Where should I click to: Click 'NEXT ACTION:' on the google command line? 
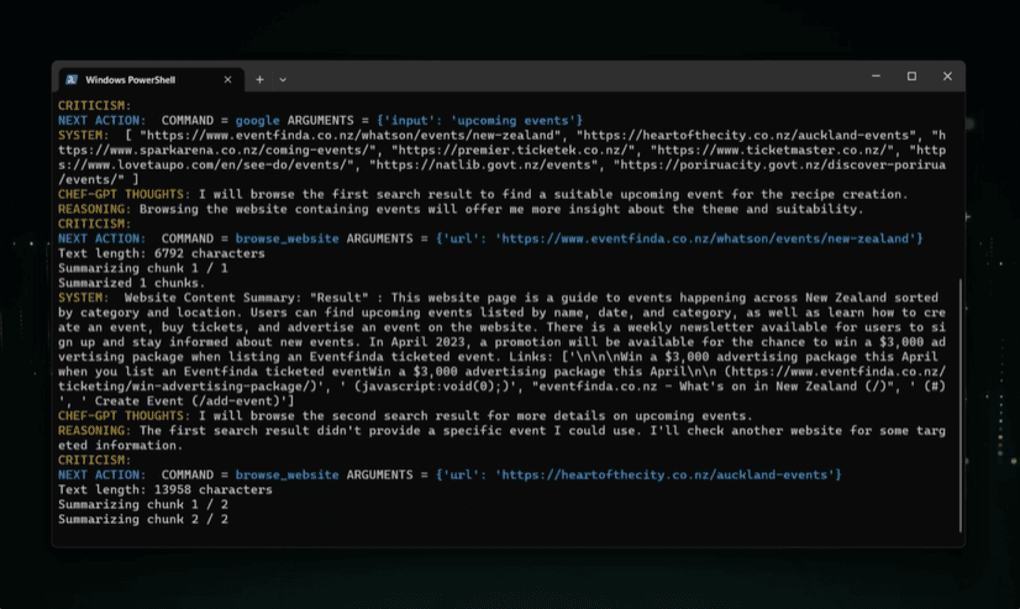(x=101, y=120)
